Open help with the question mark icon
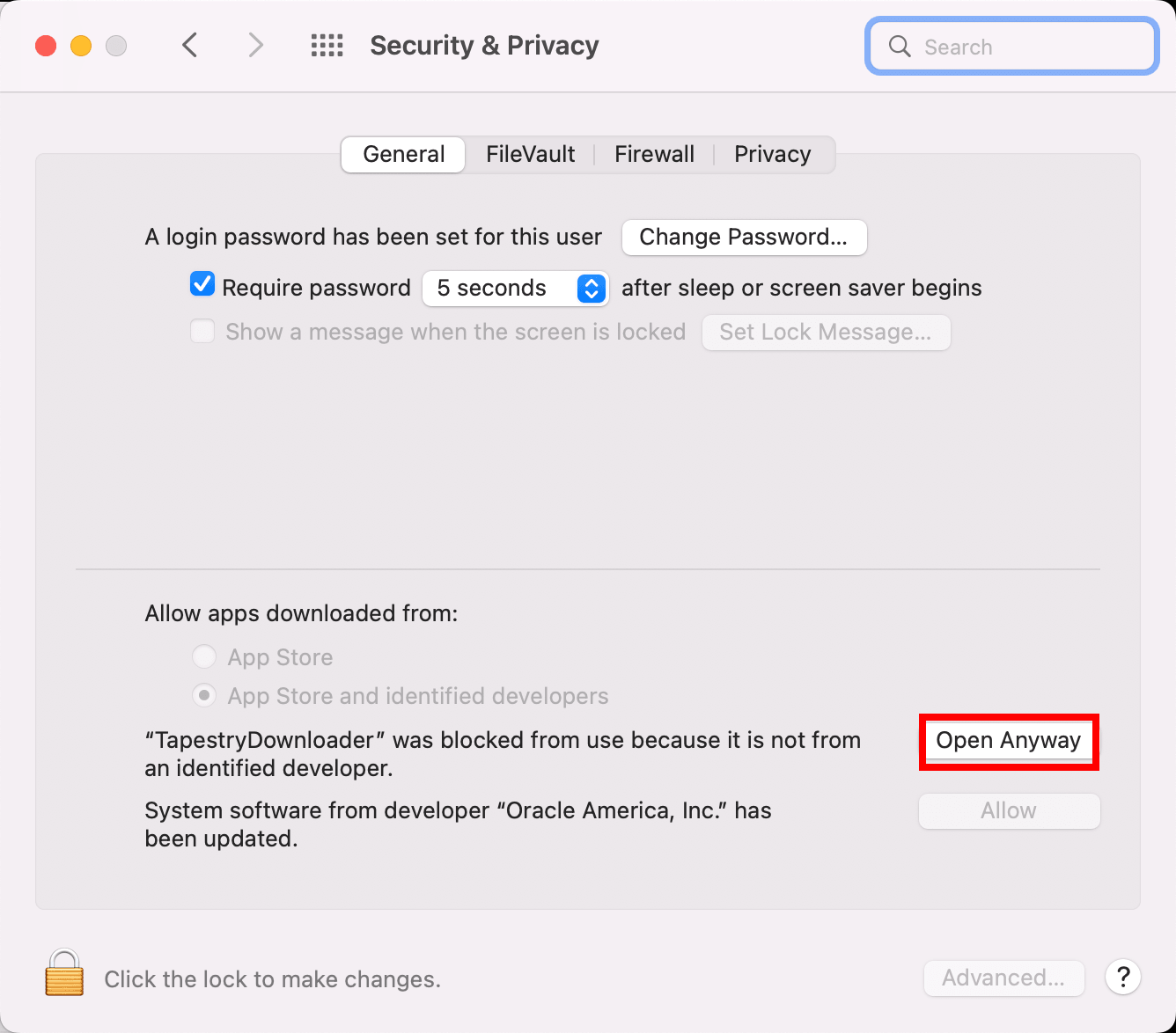This screenshot has width=1176, height=1033. point(1122,977)
